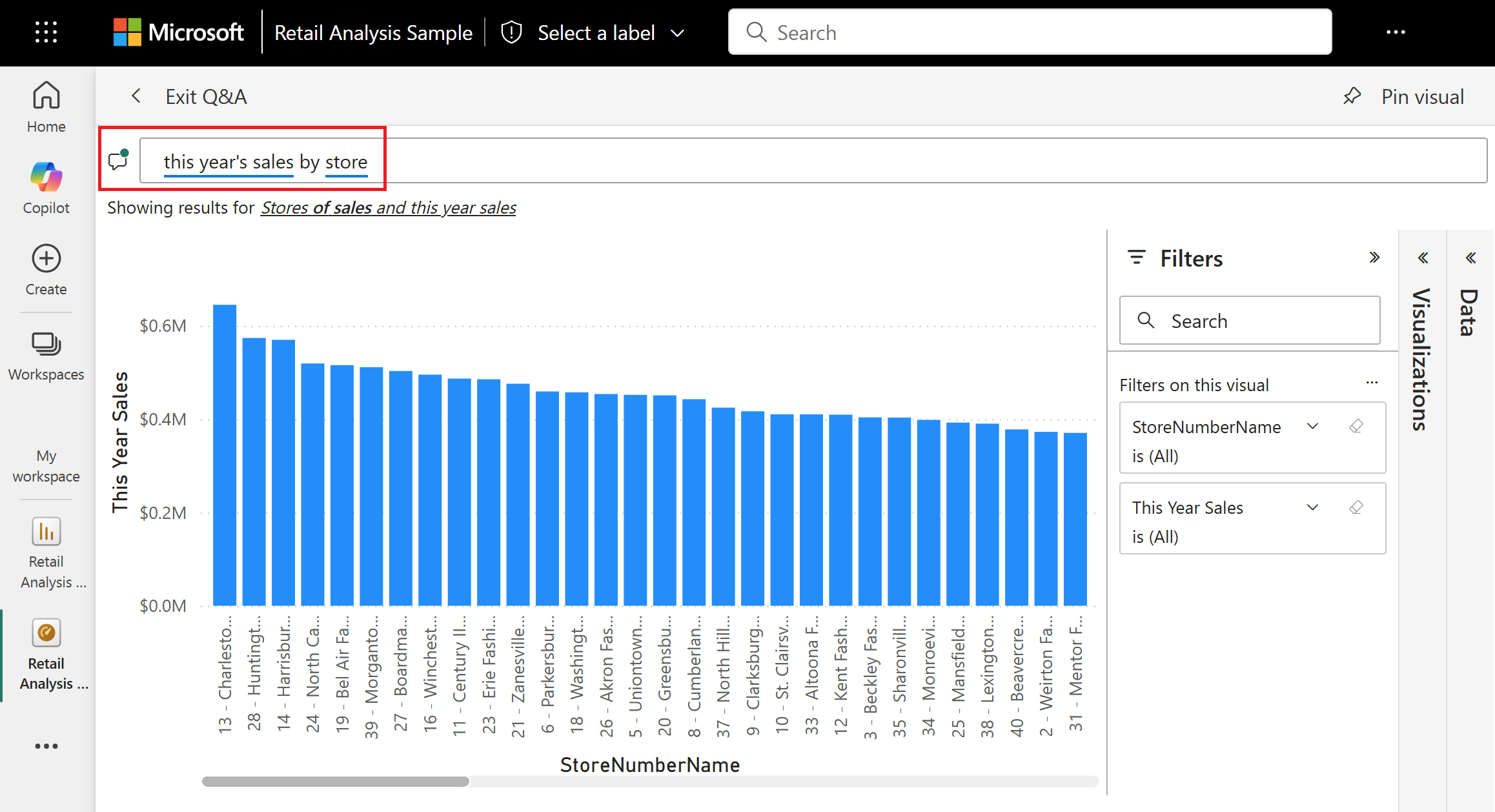This screenshot has width=1495, height=812.
Task: Expand the StoreNumberName filter card
Action: click(1312, 426)
